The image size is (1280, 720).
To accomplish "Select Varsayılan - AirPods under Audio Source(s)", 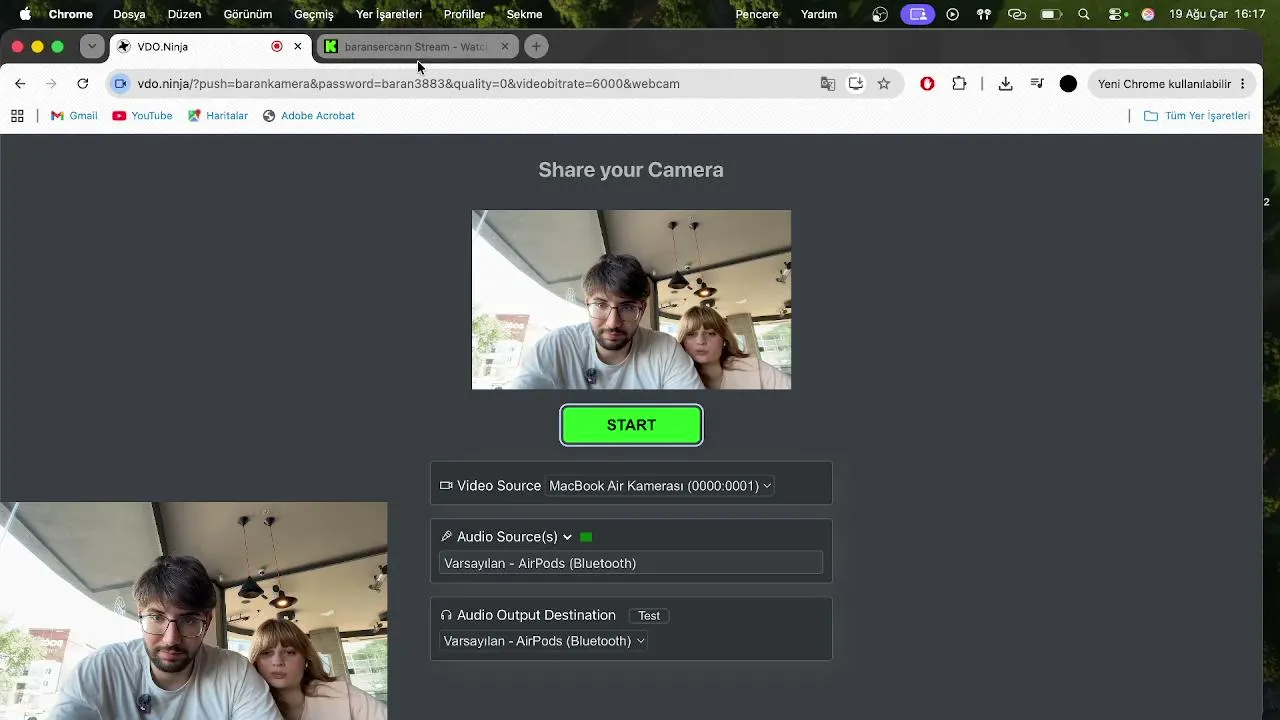I will 631,563.
